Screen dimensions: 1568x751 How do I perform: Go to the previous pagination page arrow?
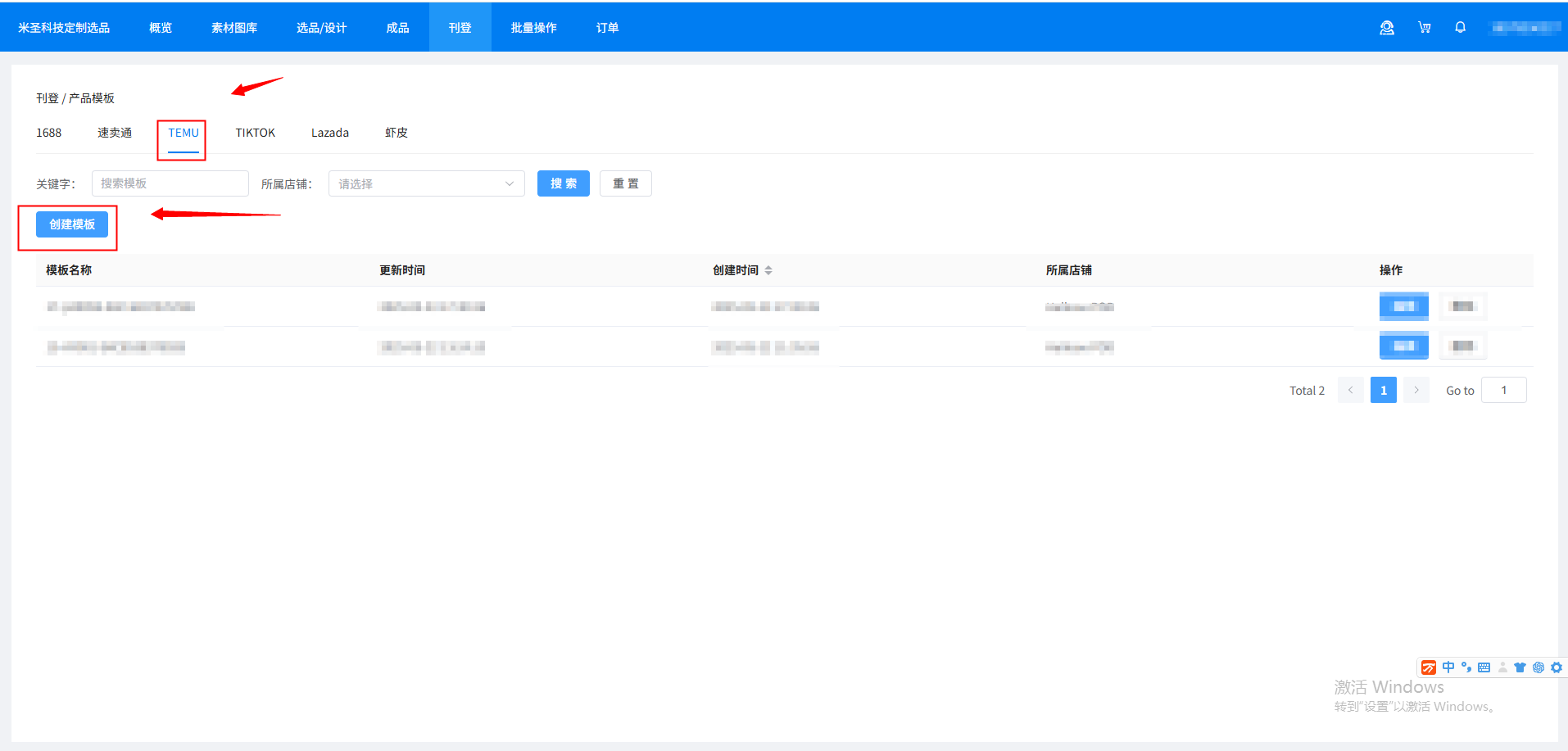[1350, 390]
